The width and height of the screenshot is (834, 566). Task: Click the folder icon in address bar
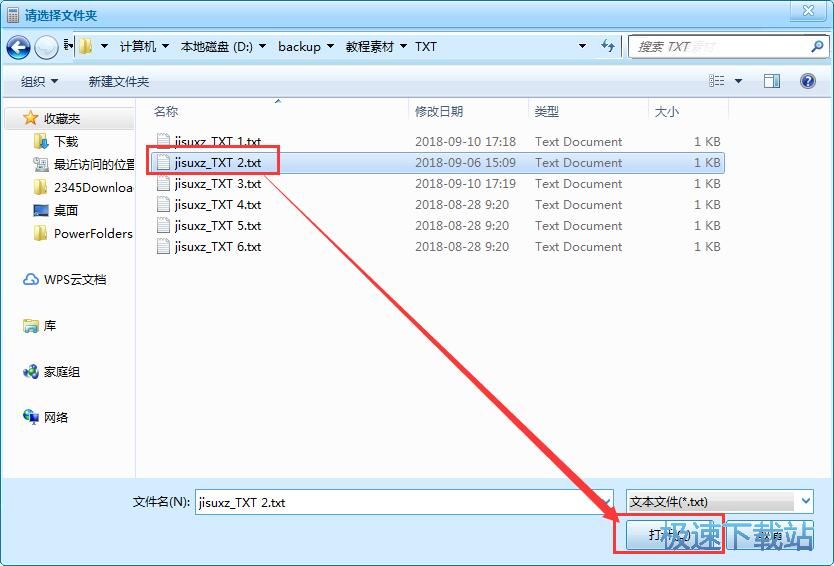point(85,47)
